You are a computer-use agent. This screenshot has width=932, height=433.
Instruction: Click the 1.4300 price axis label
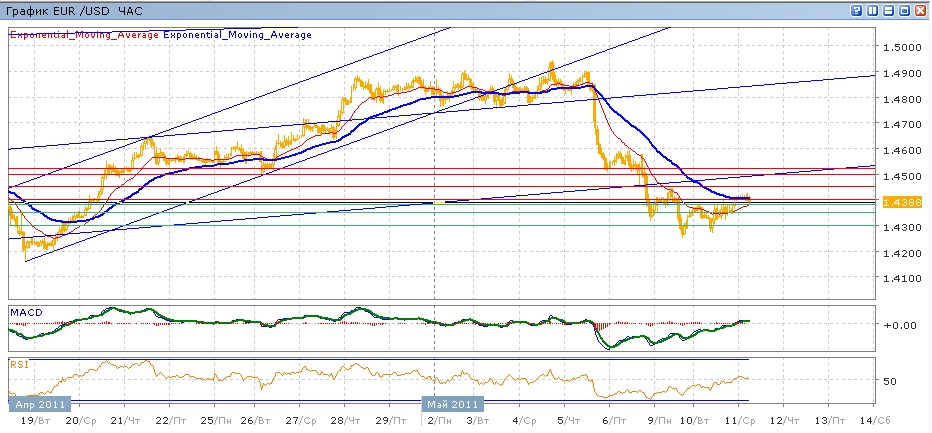(x=902, y=227)
